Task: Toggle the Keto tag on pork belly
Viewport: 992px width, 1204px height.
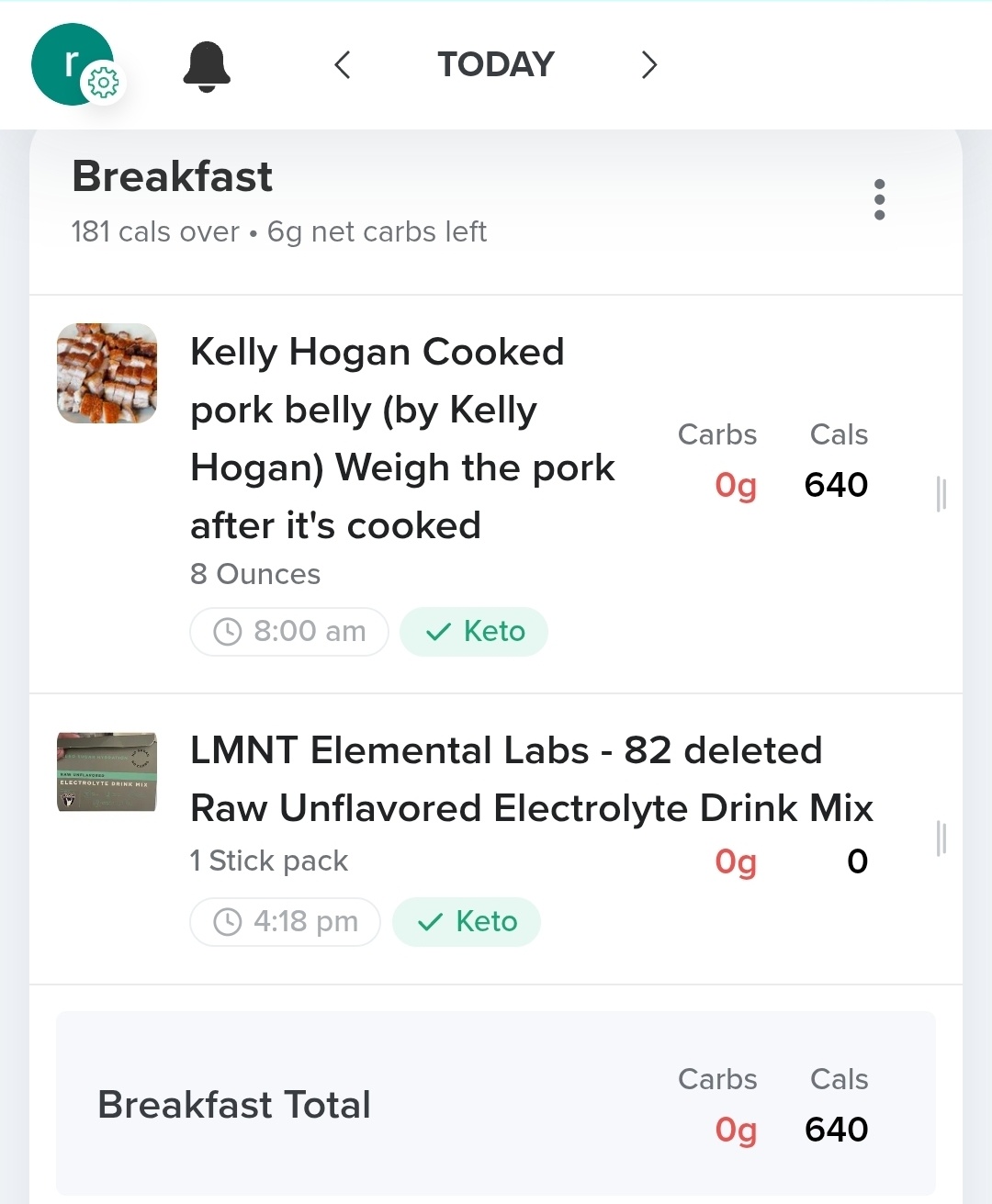Action: pos(475,632)
